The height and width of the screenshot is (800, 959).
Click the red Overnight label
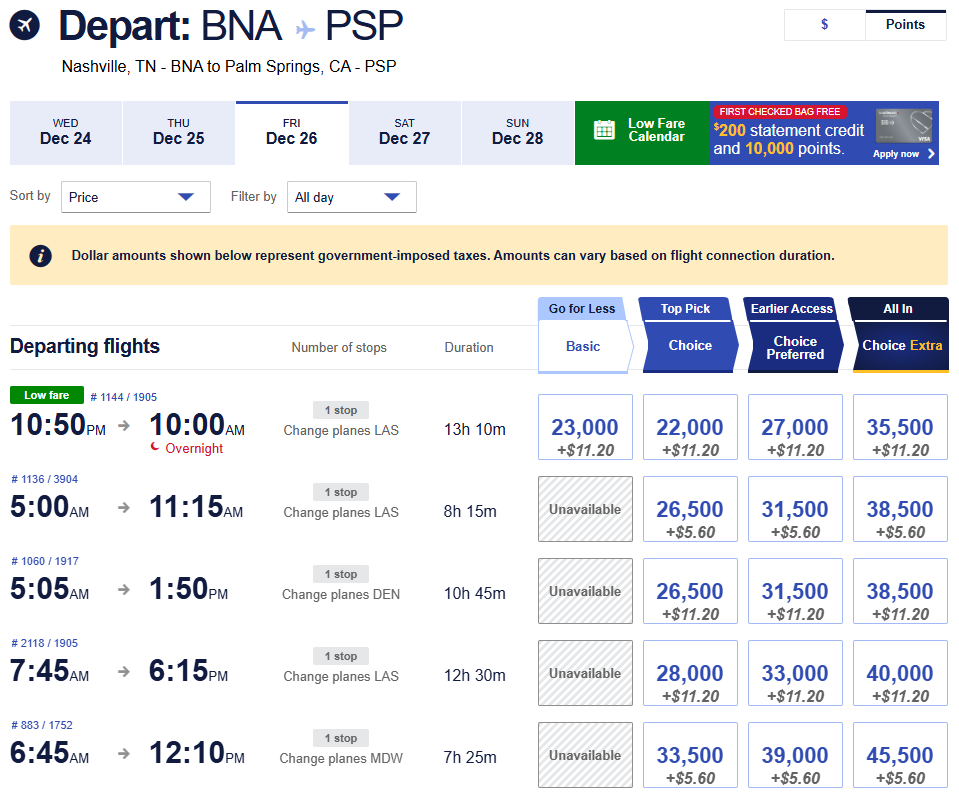[x=194, y=448]
